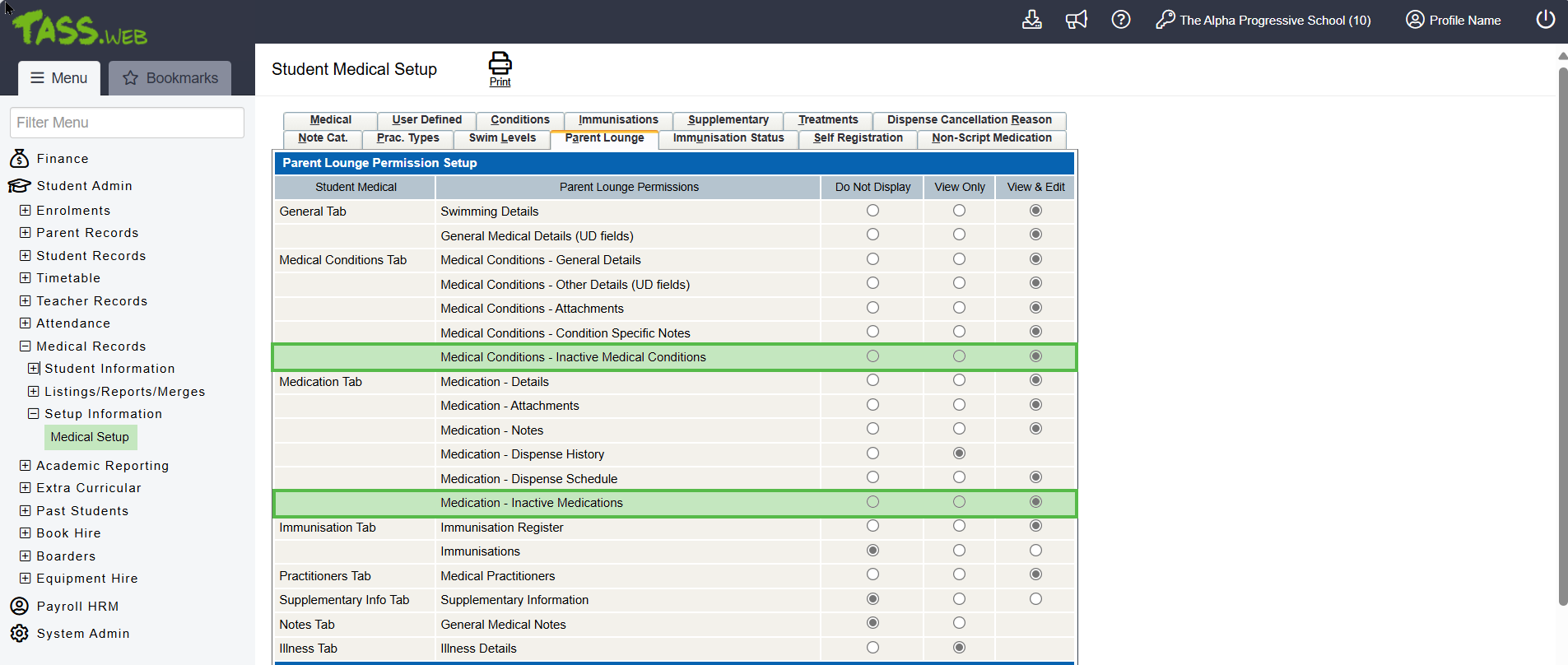Select Do Not Display for Swimming Details

coord(872,211)
